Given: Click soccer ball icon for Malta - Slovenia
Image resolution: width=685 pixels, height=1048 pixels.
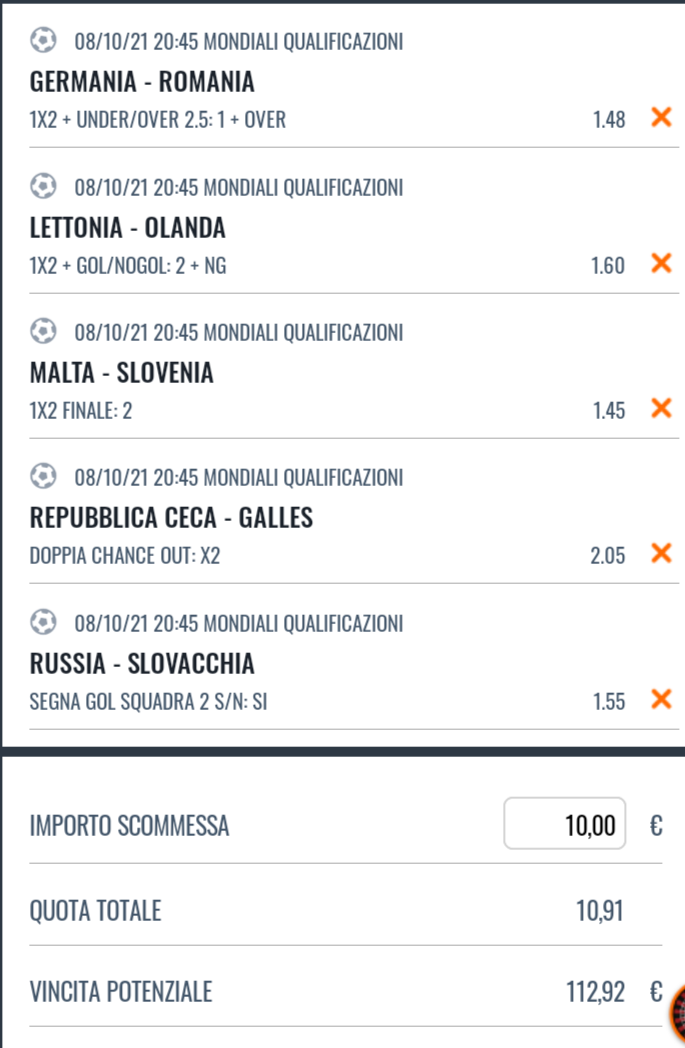Looking at the screenshot, I should 43,331.
